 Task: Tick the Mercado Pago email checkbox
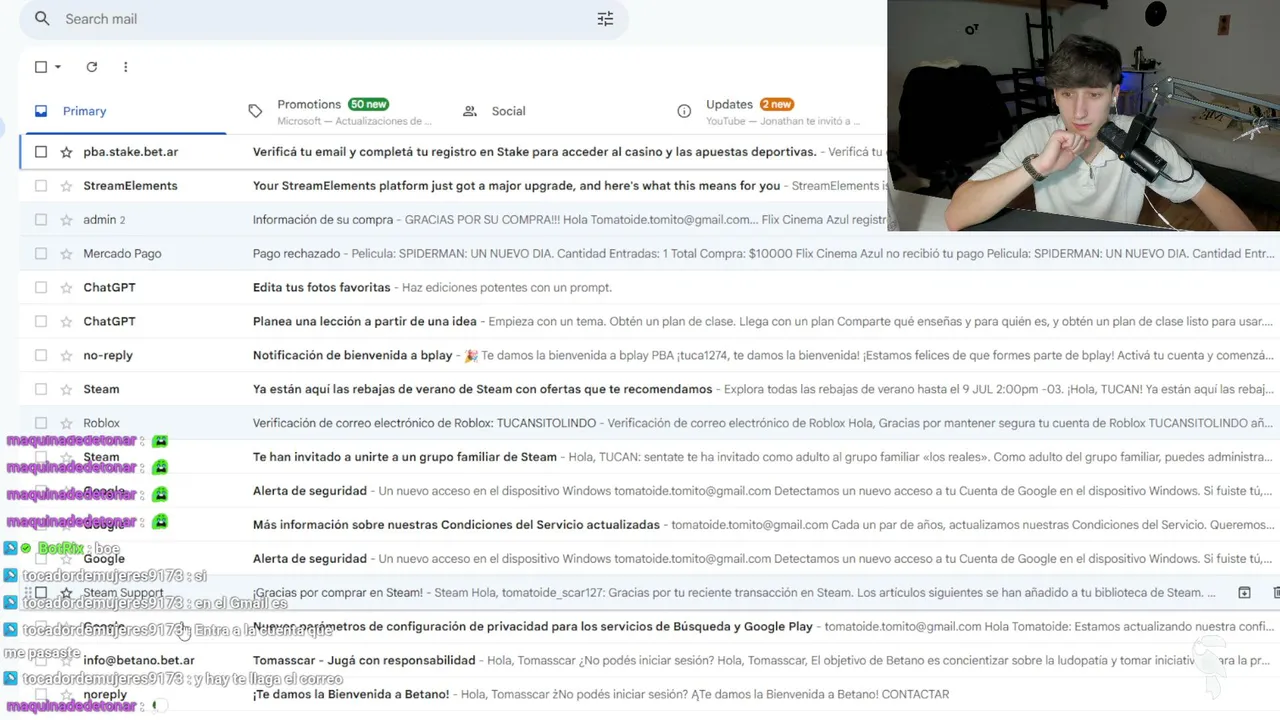[41, 254]
